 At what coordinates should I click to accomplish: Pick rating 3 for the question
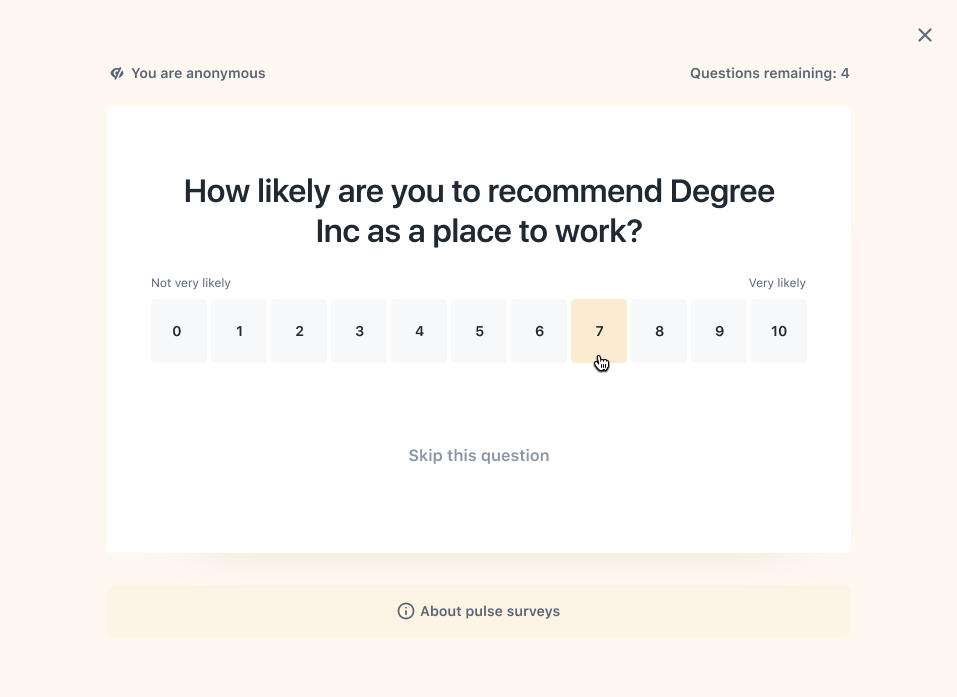click(x=358, y=331)
